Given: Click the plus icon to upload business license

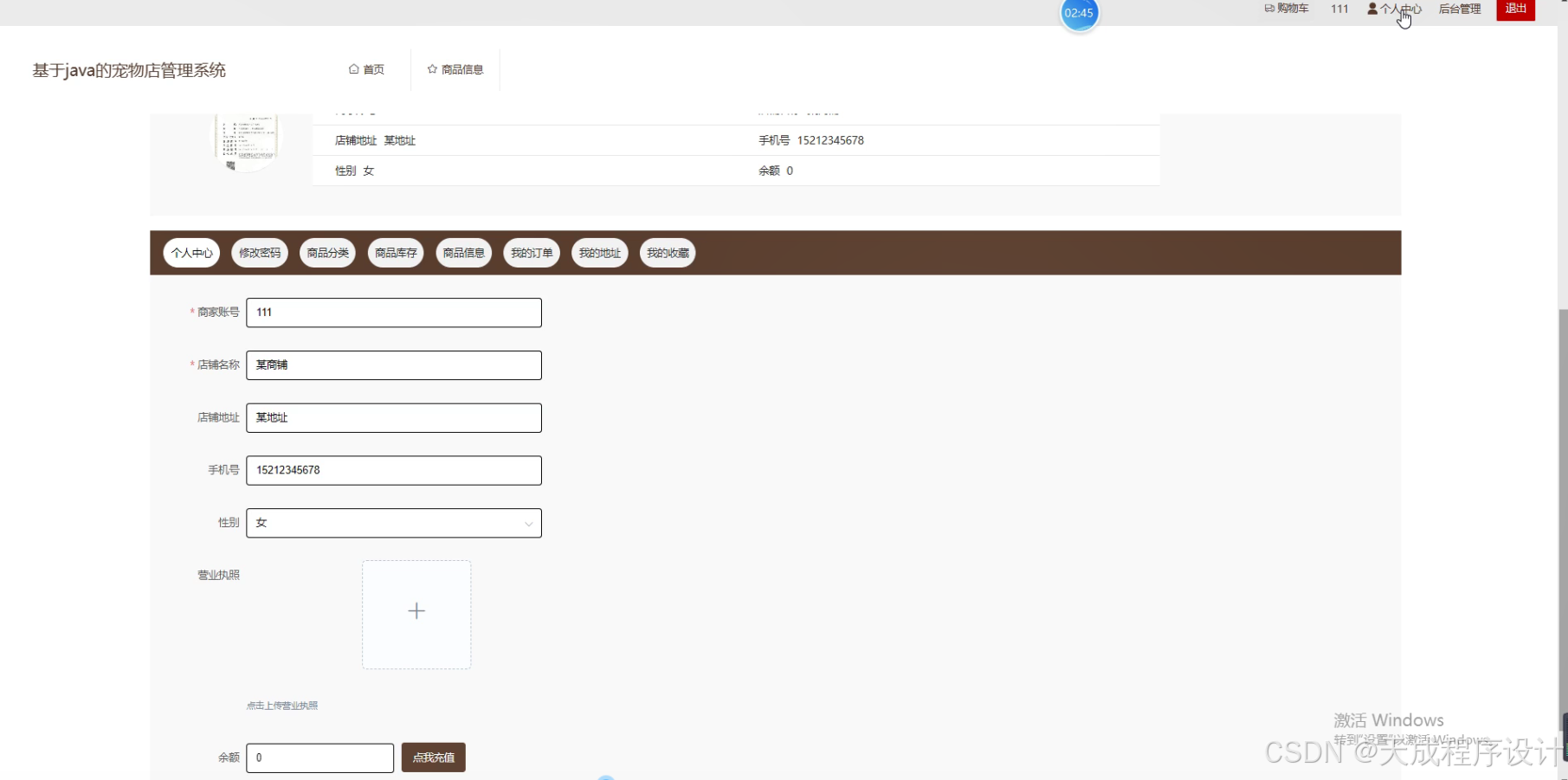Looking at the screenshot, I should [416, 611].
